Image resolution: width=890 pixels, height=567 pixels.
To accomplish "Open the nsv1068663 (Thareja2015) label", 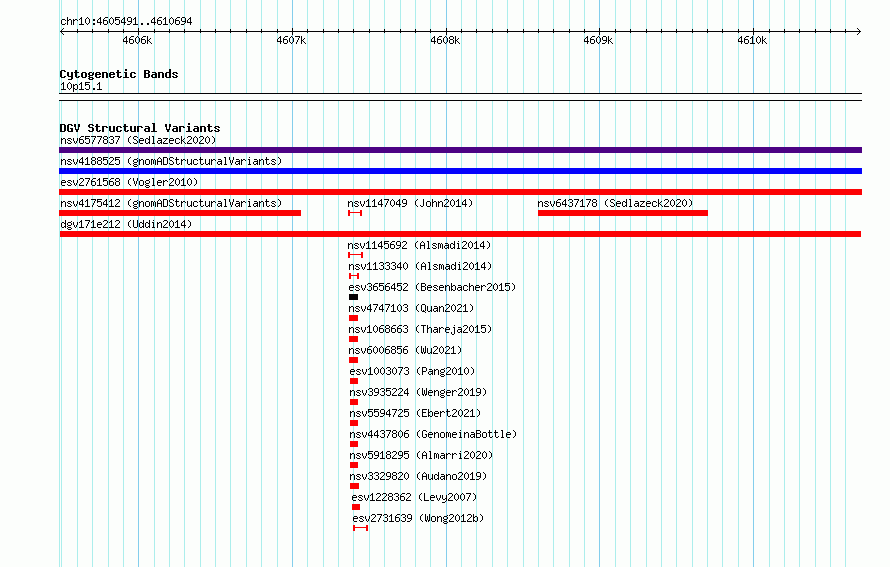I will tap(420, 329).
